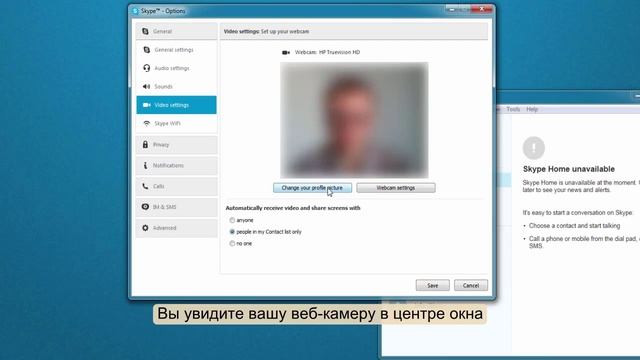Click Change your profile picture
Image resolution: width=640 pixels, height=360 pixels.
click(x=312, y=188)
